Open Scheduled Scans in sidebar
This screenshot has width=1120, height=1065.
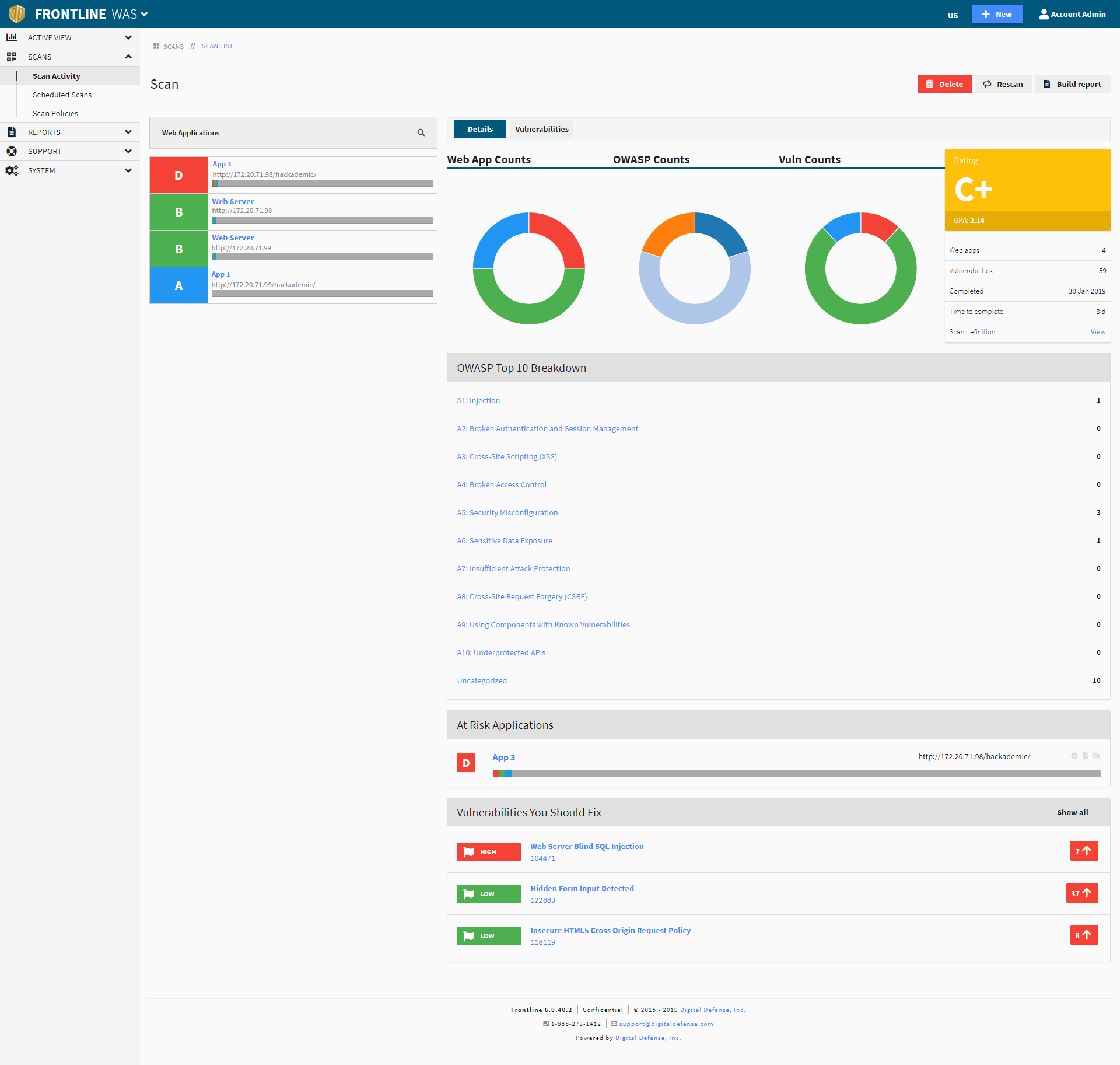62,95
